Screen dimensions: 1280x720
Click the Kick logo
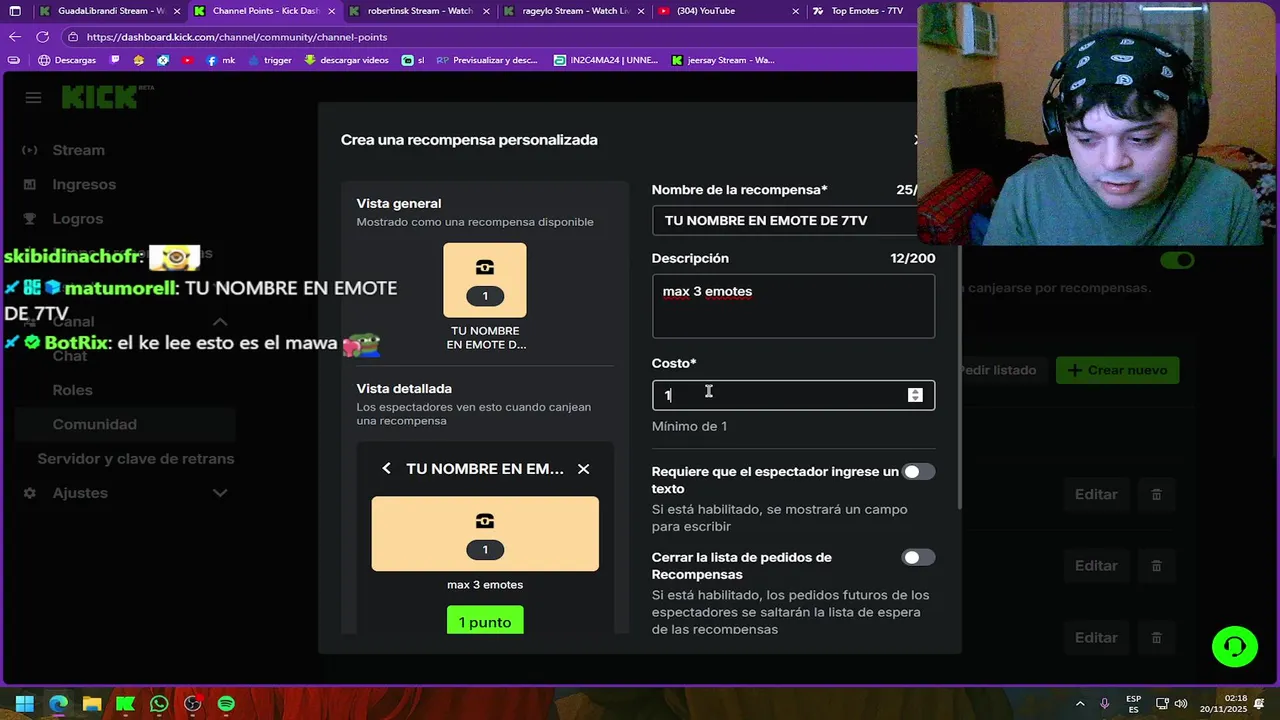tap(100, 97)
